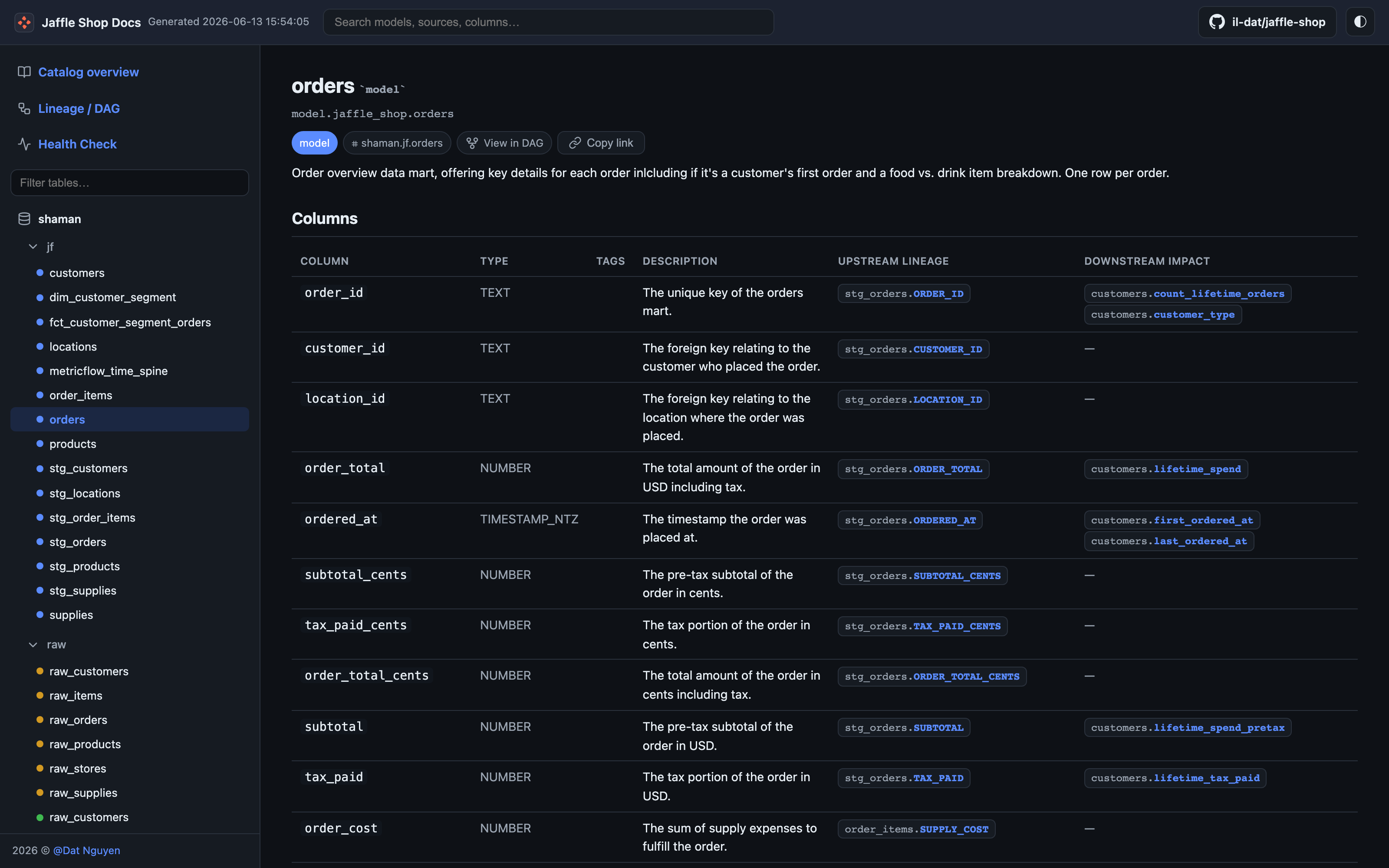Screen dimensions: 1389x868
Task: Click the ordered_at column name cell
Action: [341, 519]
